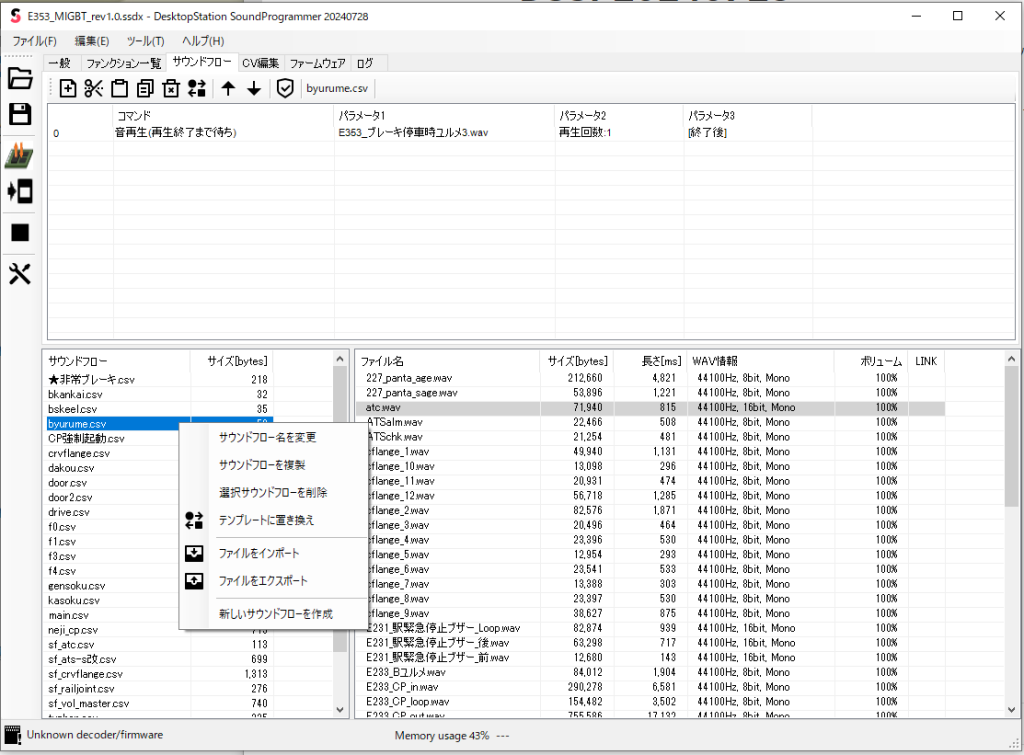Open the wrench and screwdriver tools icon
The height and width of the screenshot is (755, 1024).
[x=20, y=275]
